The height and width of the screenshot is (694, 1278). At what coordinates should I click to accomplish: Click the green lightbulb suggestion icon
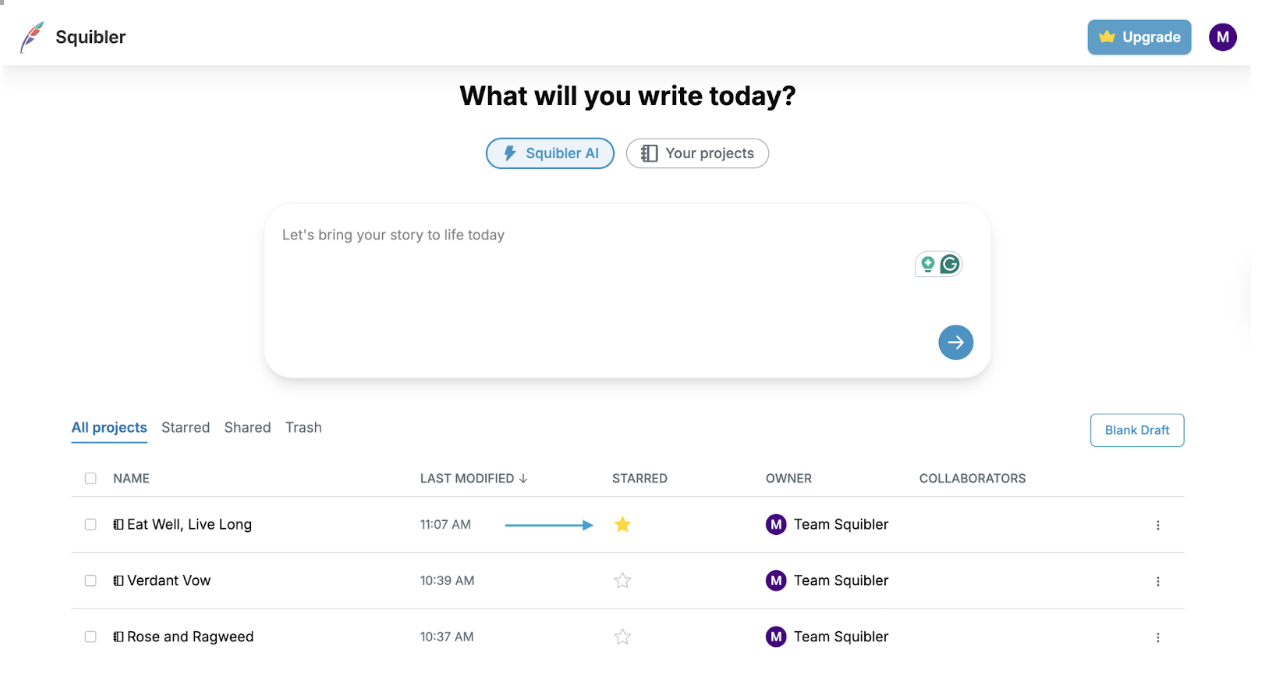(x=928, y=264)
